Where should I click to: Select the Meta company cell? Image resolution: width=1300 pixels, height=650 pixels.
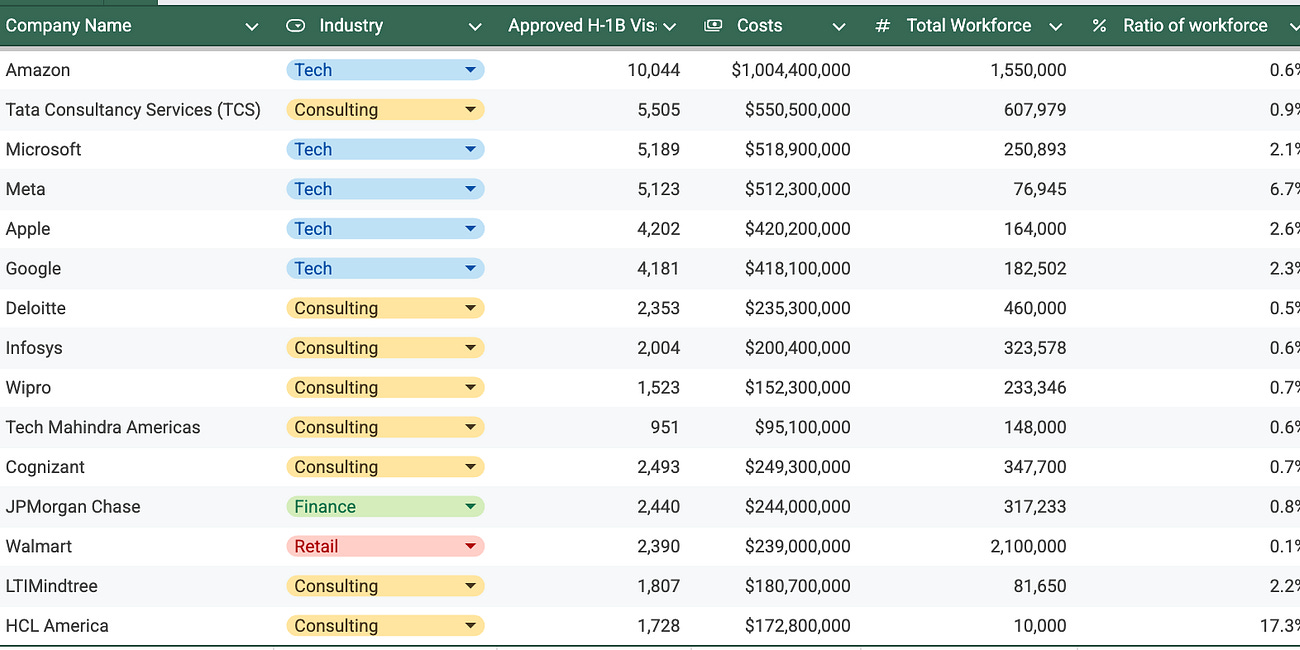(136, 189)
